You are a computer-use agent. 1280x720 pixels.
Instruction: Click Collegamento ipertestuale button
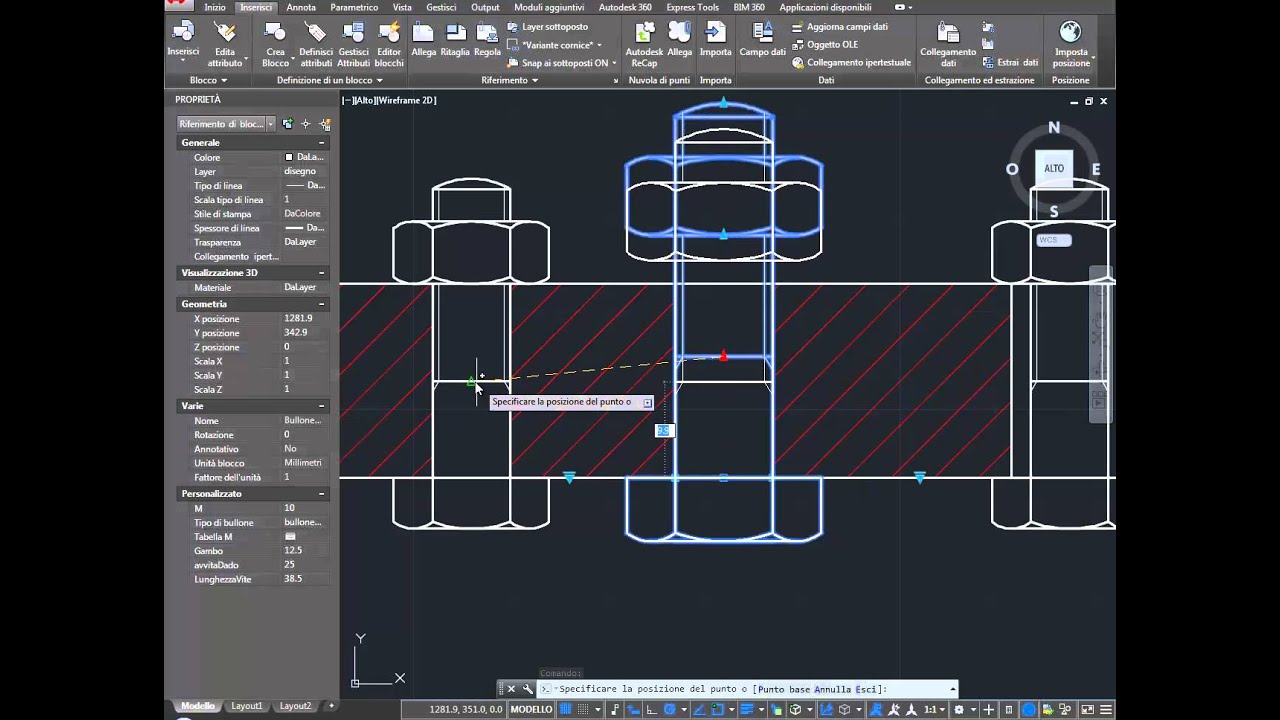point(852,63)
